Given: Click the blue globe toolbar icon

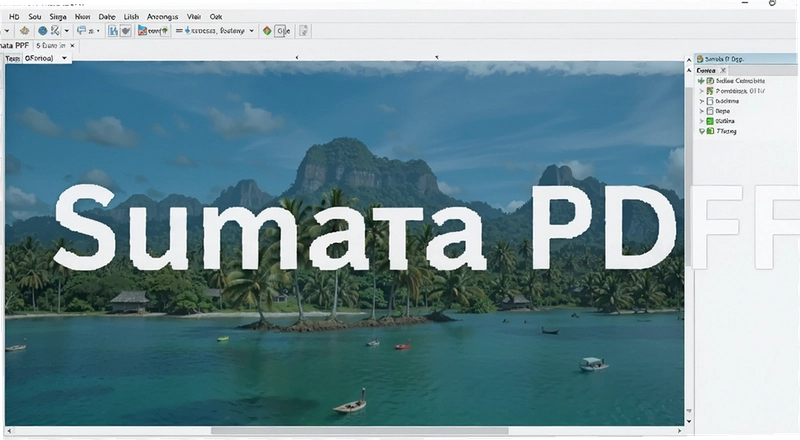Looking at the screenshot, I should click(43, 31).
